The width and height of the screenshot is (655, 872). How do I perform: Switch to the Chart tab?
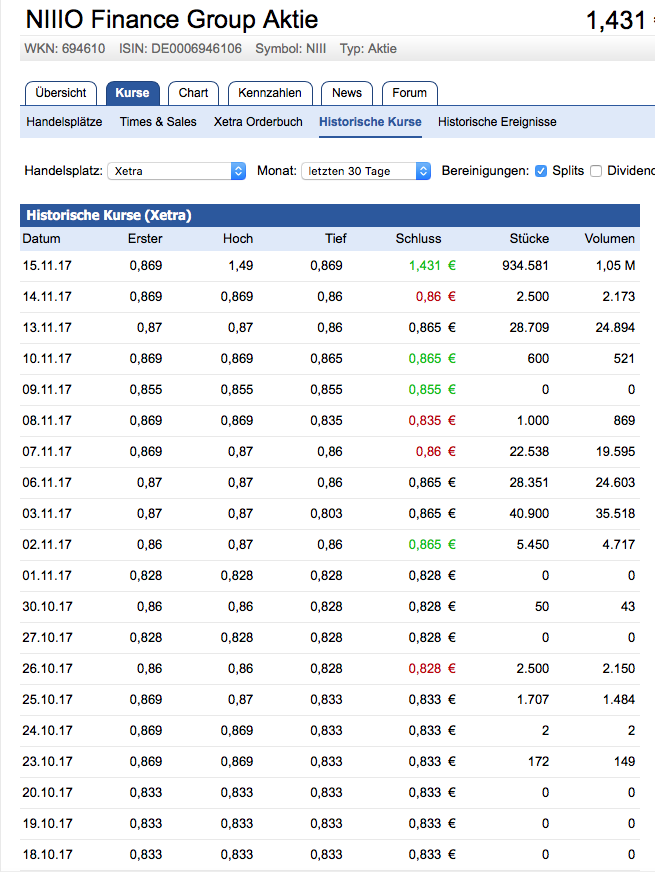click(x=193, y=93)
